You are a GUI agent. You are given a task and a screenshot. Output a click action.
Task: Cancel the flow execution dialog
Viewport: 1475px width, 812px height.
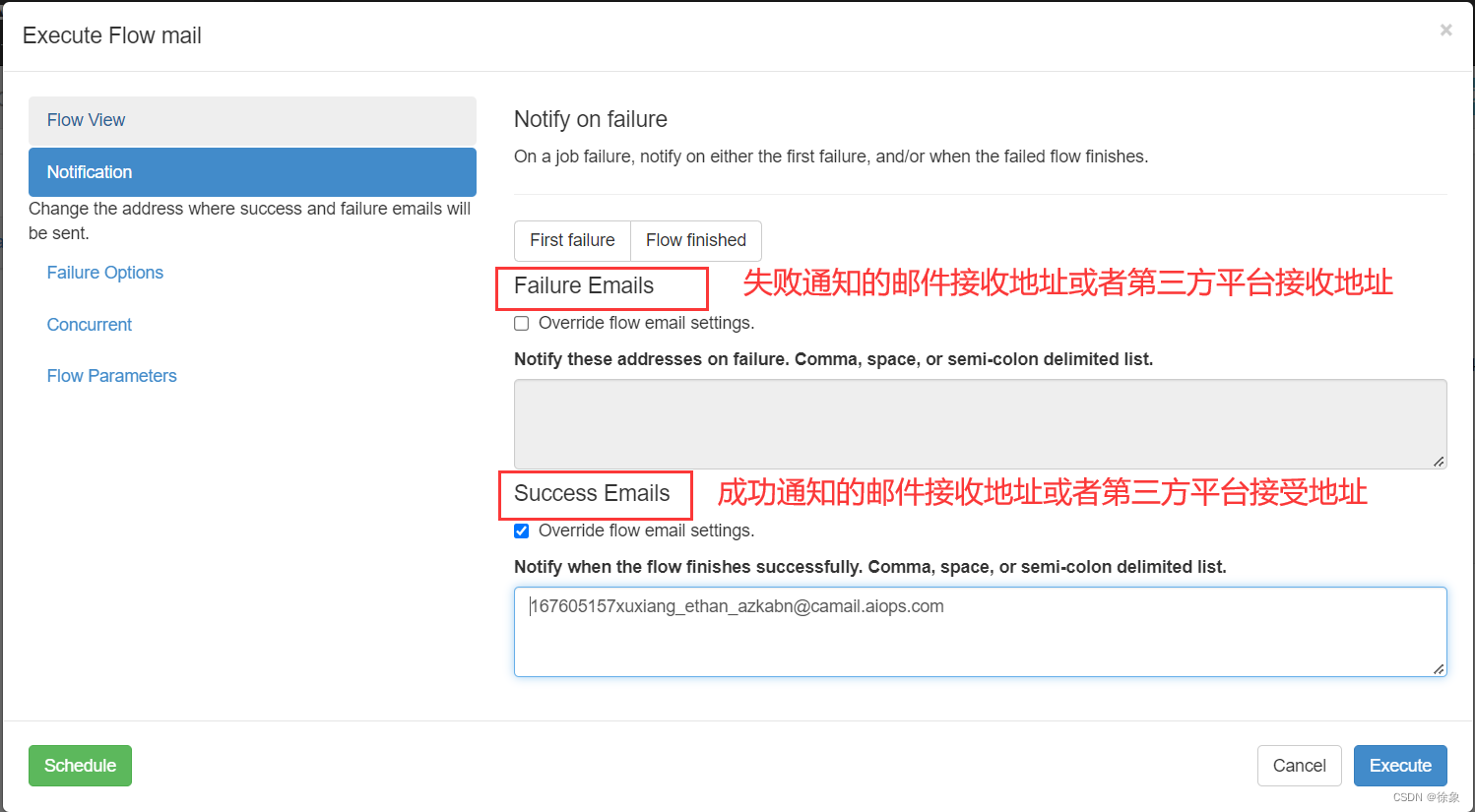(1299, 766)
